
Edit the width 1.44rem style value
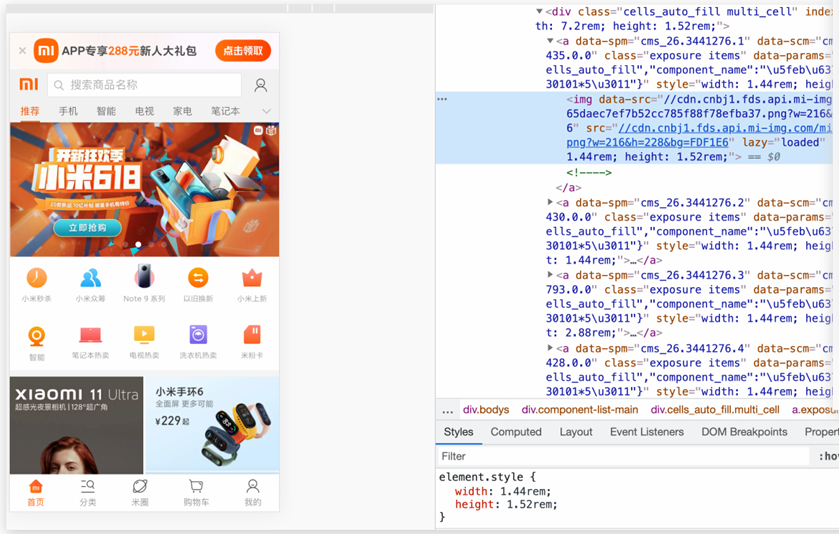[525, 491]
